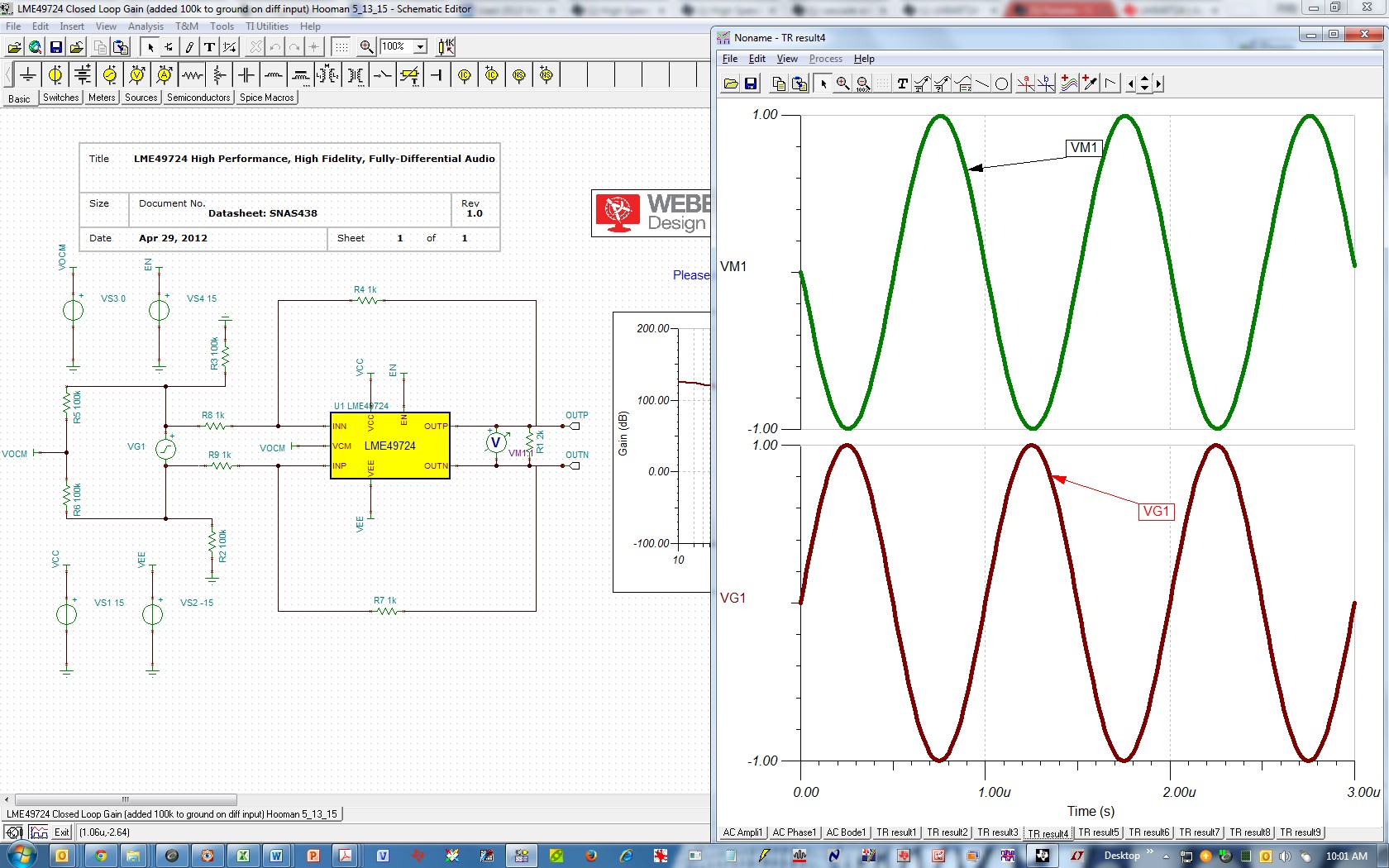Choose the voltage generator component
Image resolution: width=1389 pixels, height=868 pixels.
coord(110,75)
